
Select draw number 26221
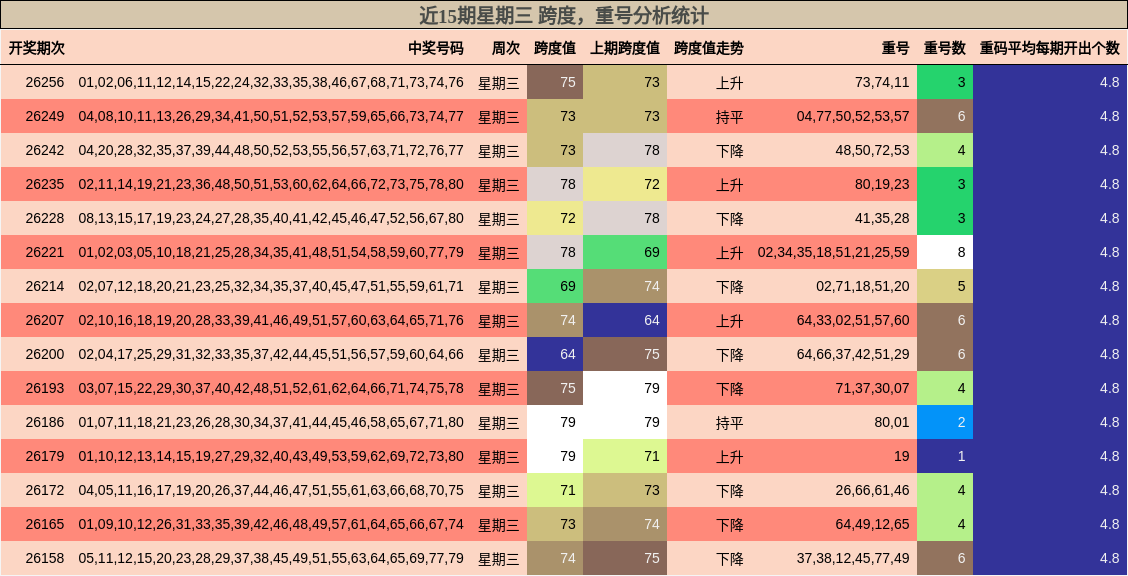pos(45,252)
